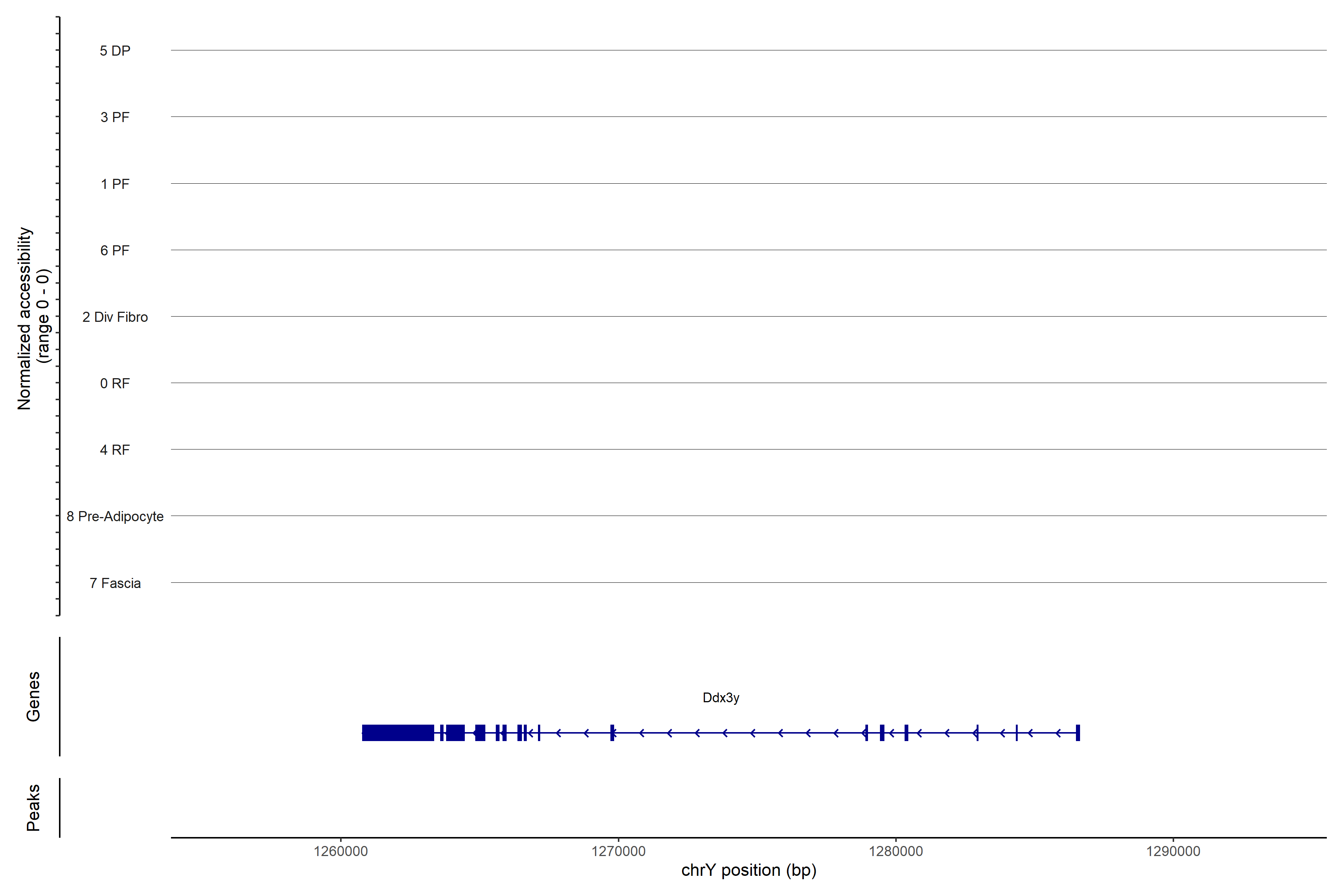Viewport: 1344px width, 896px height.
Task: Click the 1 PF track label
Action: 115,184
